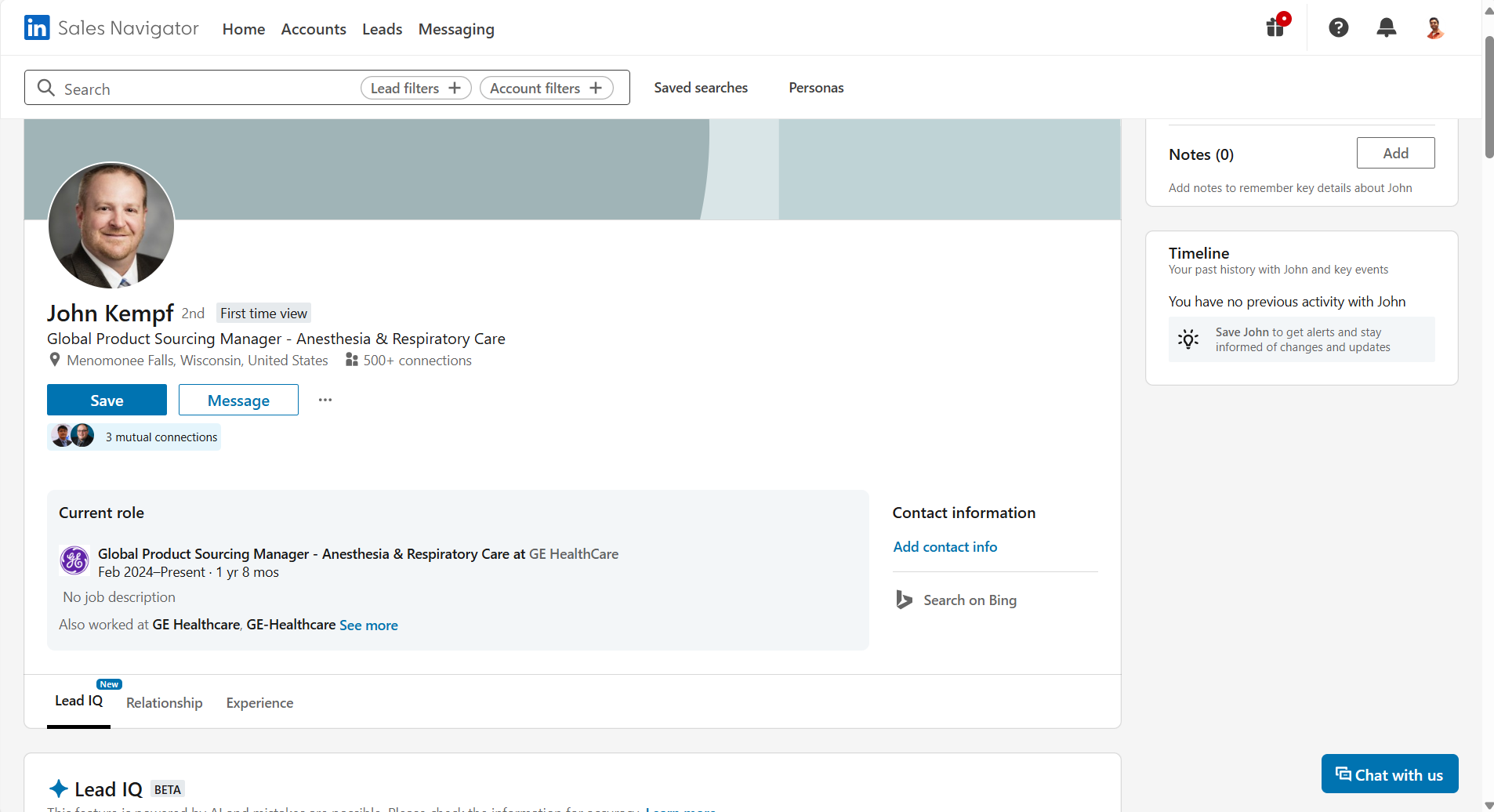Viewport: 1494px width, 812px height.
Task: Open the notifications bell
Action: click(1386, 28)
